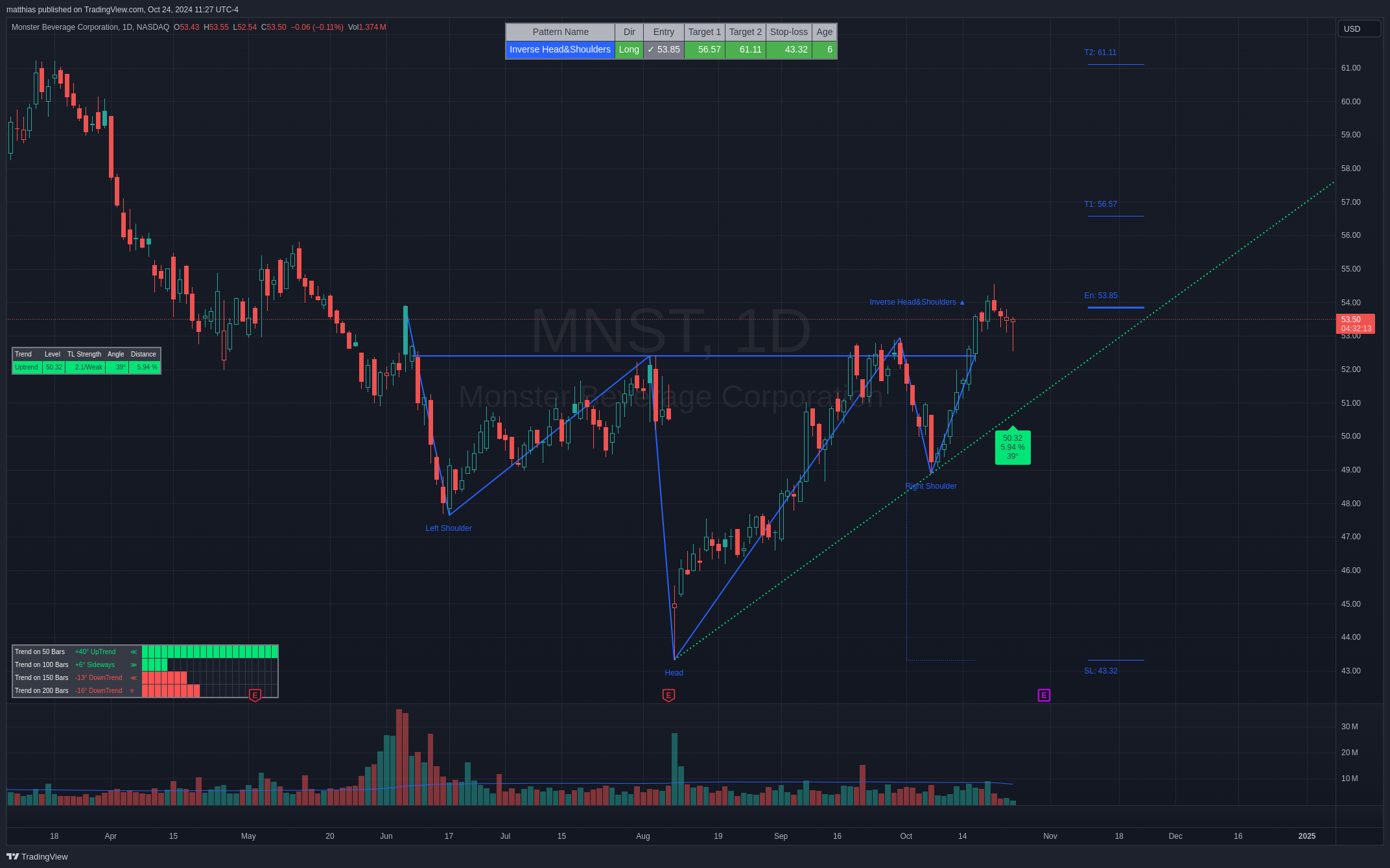Screen dimensions: 1390x868
Task: Click the Trend on 100 Bars row
Action: pos(145,664)
